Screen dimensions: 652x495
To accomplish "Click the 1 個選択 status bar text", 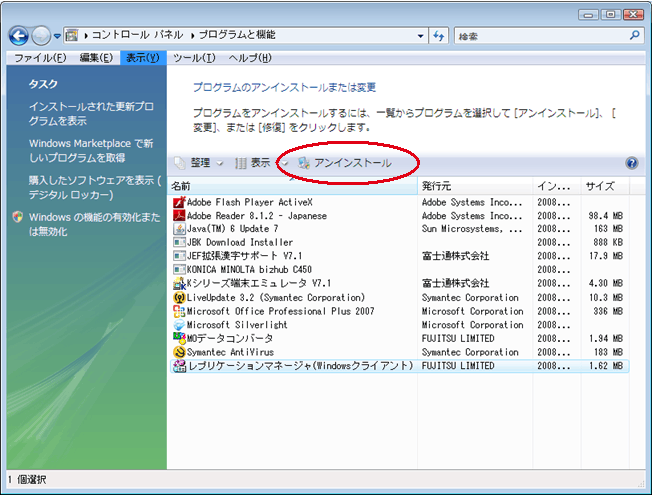I will click(27, 480).
